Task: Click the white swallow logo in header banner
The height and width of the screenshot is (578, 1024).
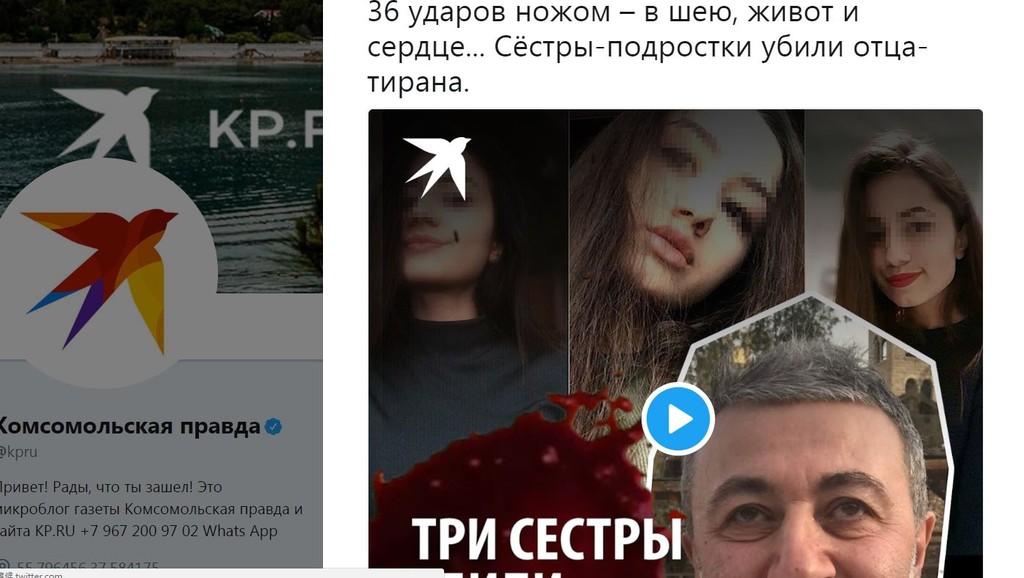Action: 106,123
